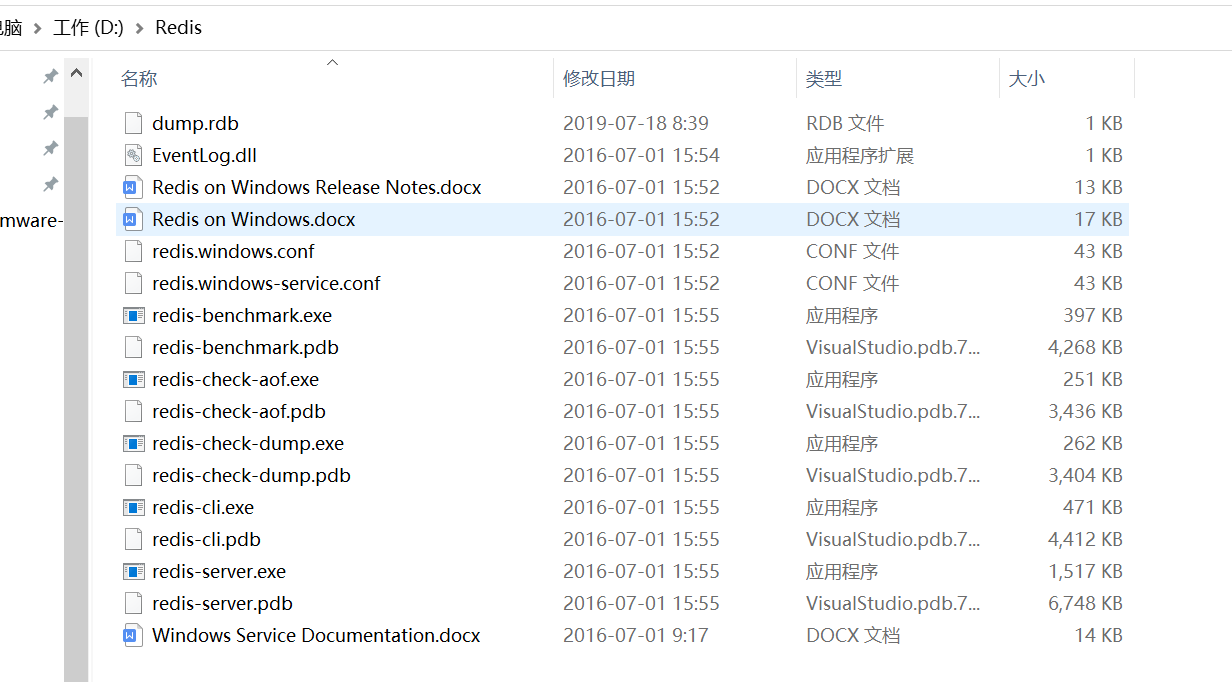Click the second pin icon in the sidebar
The height and width of the screenshot is (682, 1232).
pos(50,112)
